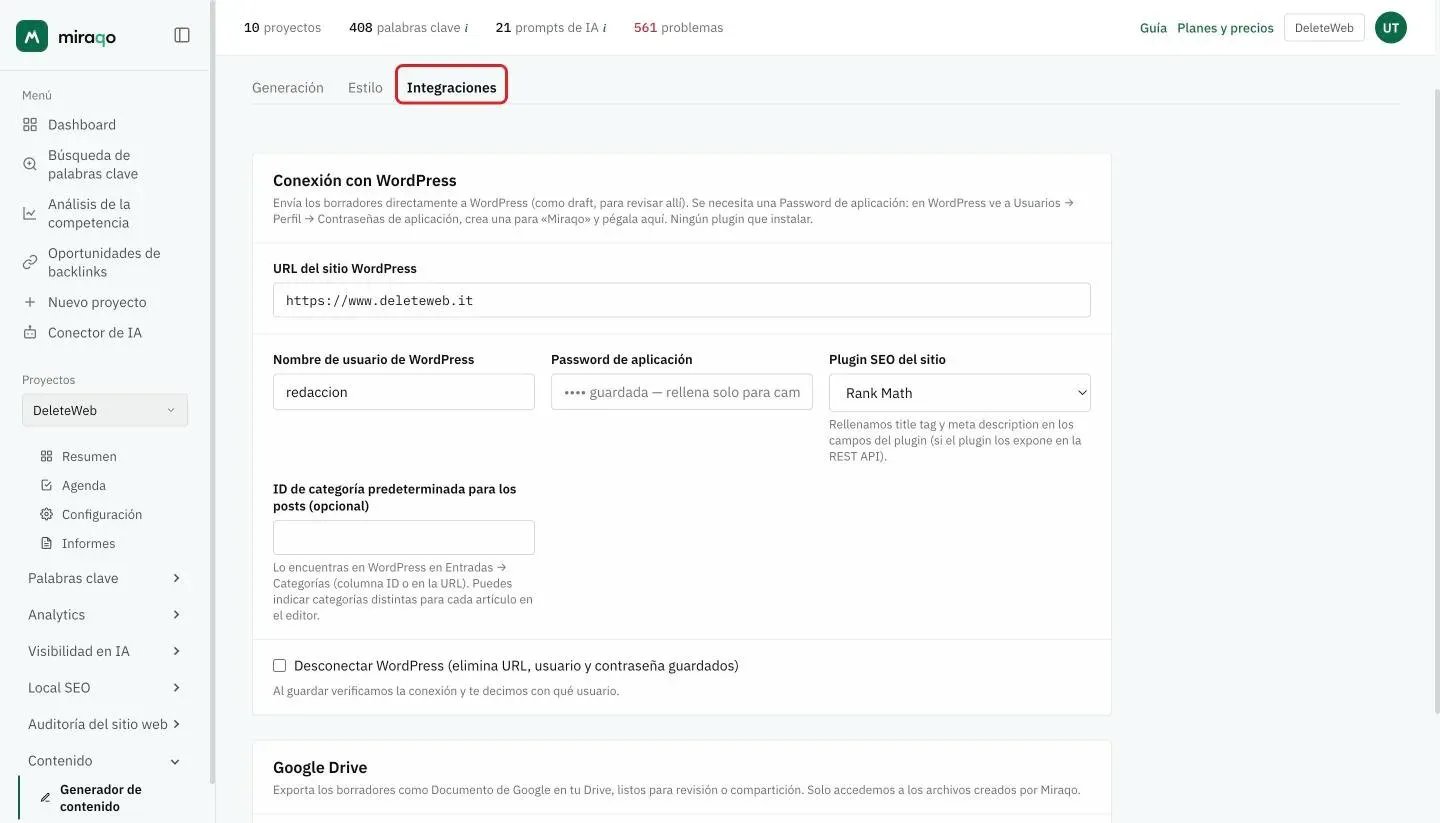Focus the Nombre de usuario de WordPress field
This screenshot has height=823, width=1440.
click(404, 392)
